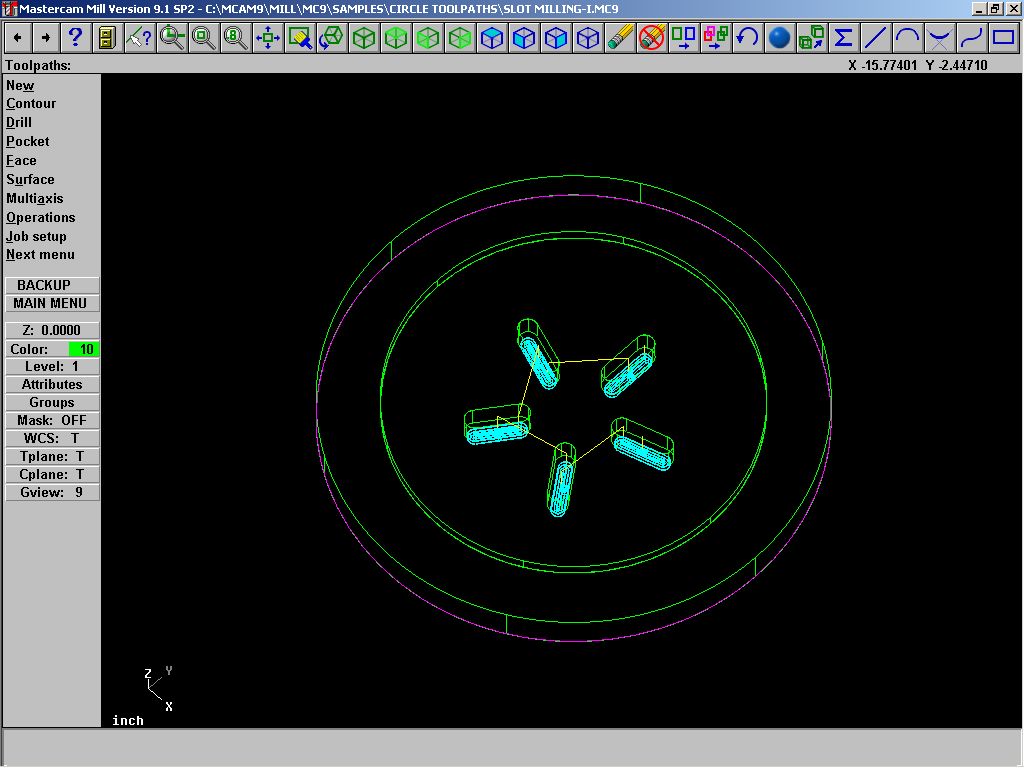Choose Drill toolpath menu item
Screen dimensions: 1024x768
(x=19, y=123)
